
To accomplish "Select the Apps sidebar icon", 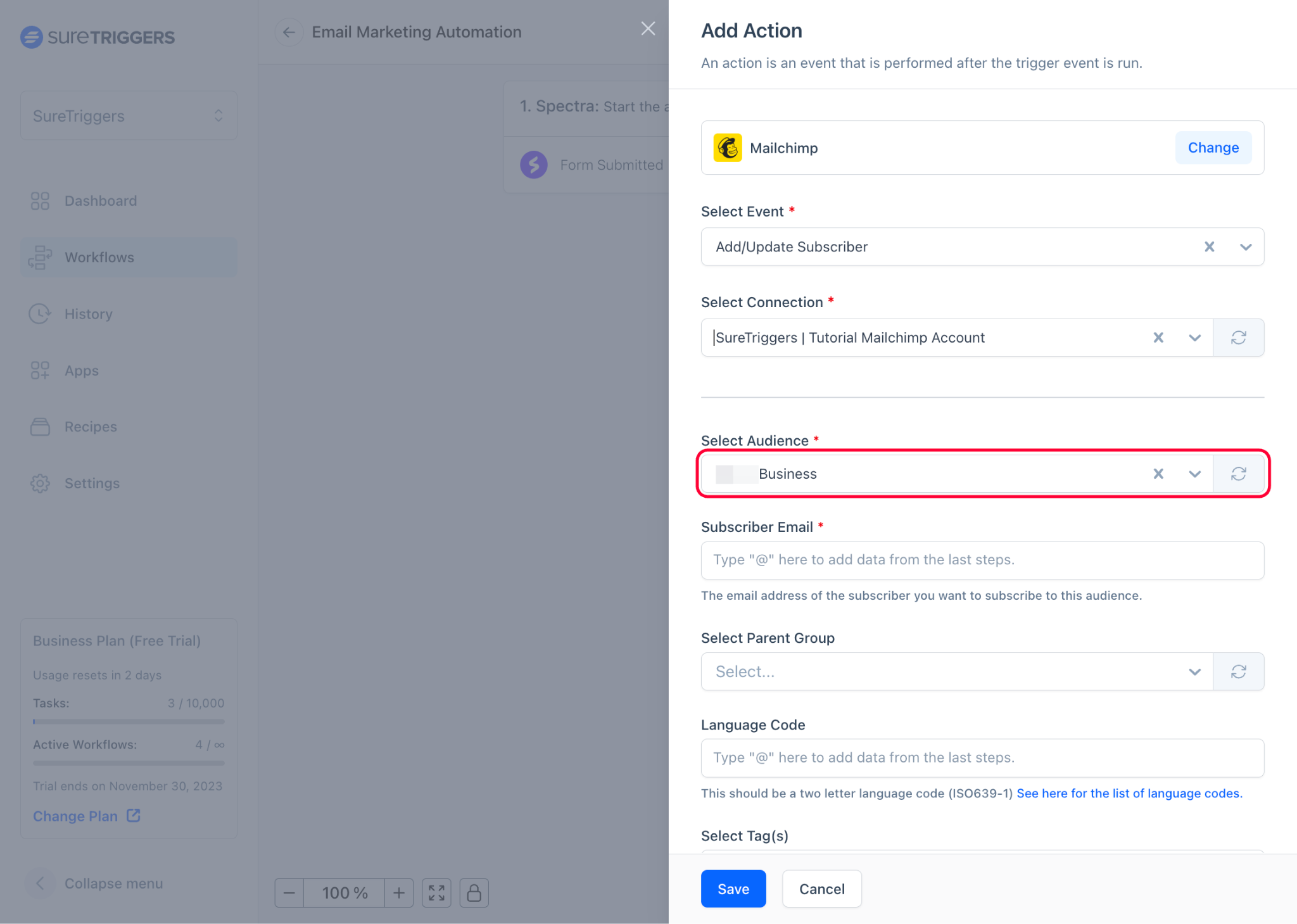I will click(x=40, y=370).
